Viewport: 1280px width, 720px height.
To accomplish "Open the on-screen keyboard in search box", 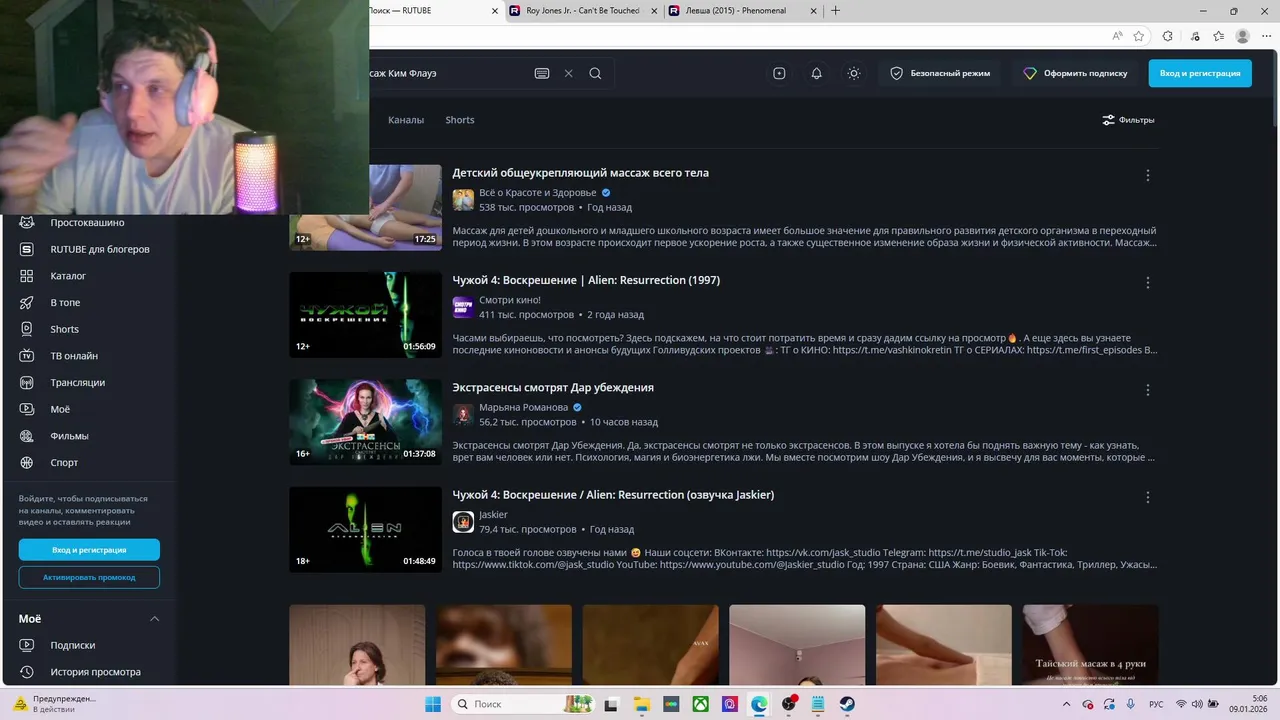I will [542, 73].
